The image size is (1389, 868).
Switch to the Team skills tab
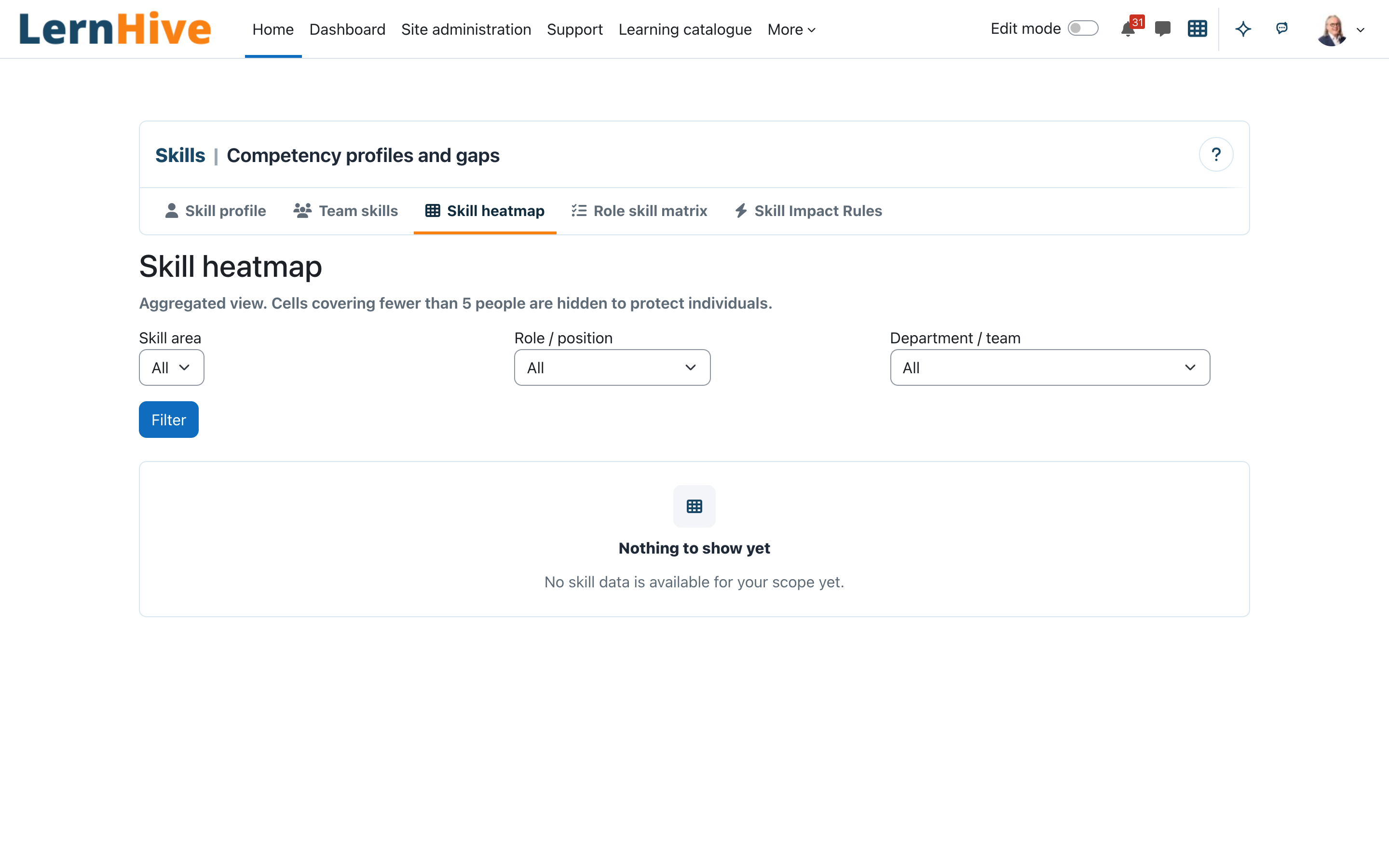(x=345, y=211)
